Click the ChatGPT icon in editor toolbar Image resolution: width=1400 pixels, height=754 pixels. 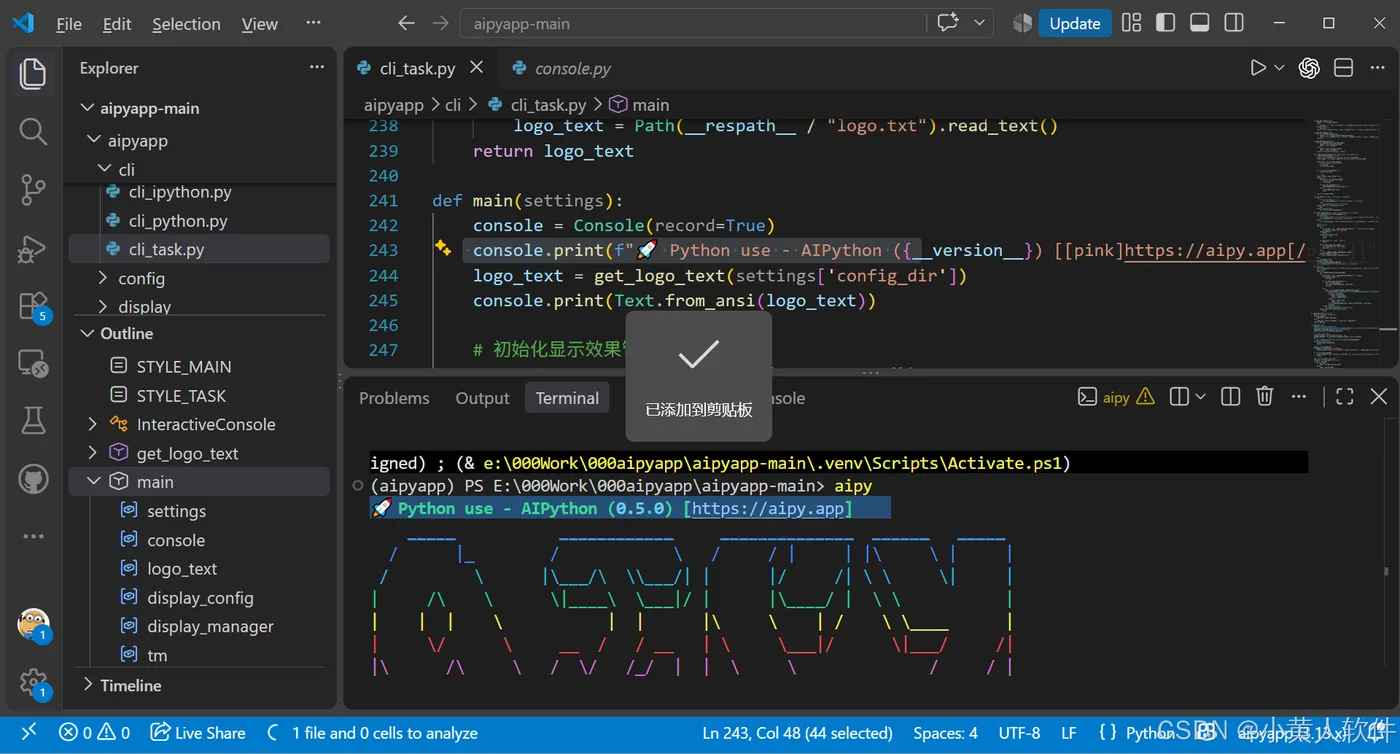(x=1309, y=68)
